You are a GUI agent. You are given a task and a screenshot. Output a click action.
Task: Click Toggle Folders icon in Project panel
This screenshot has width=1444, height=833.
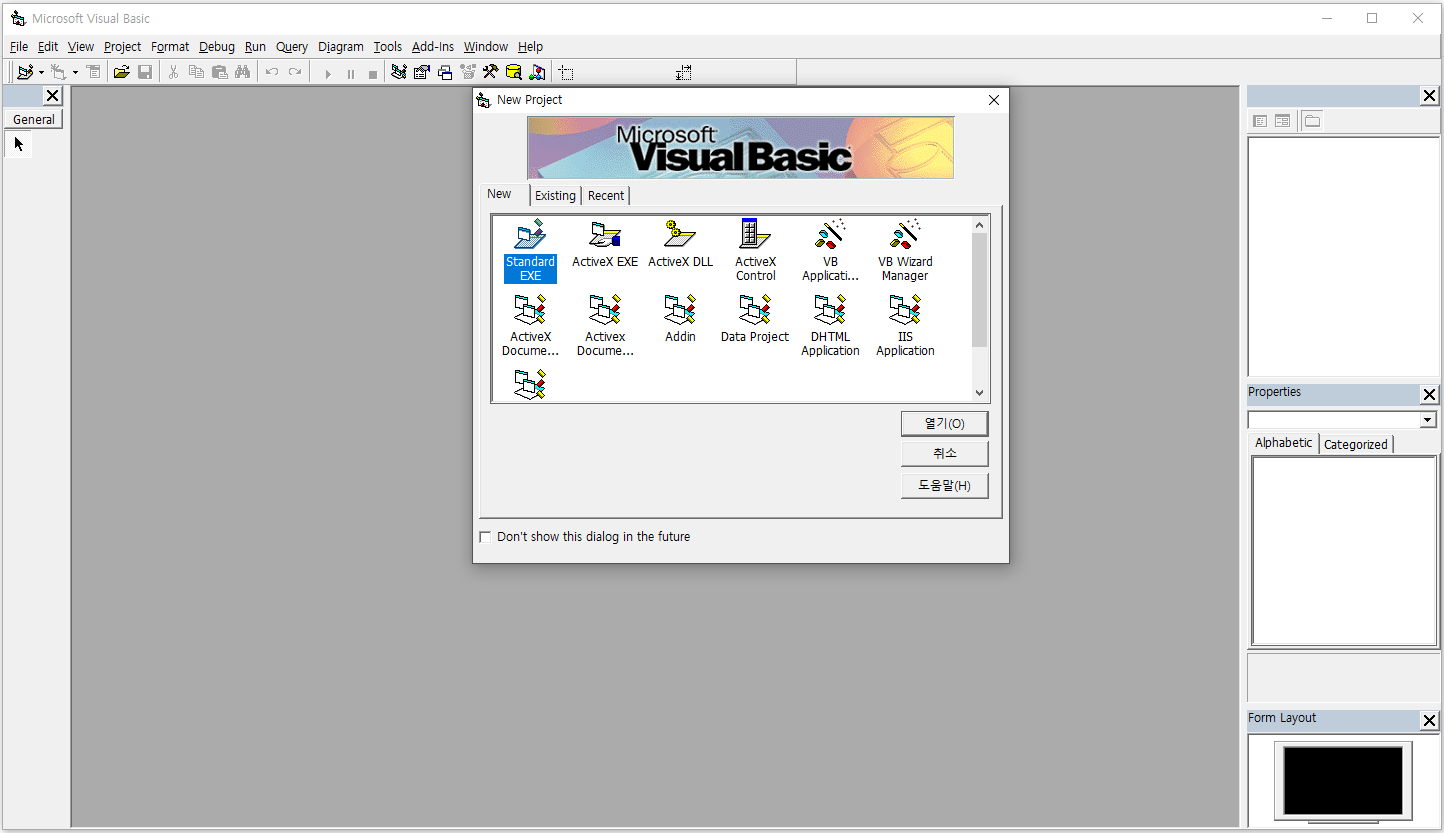pyautogui.click(x=1312, y=121)
